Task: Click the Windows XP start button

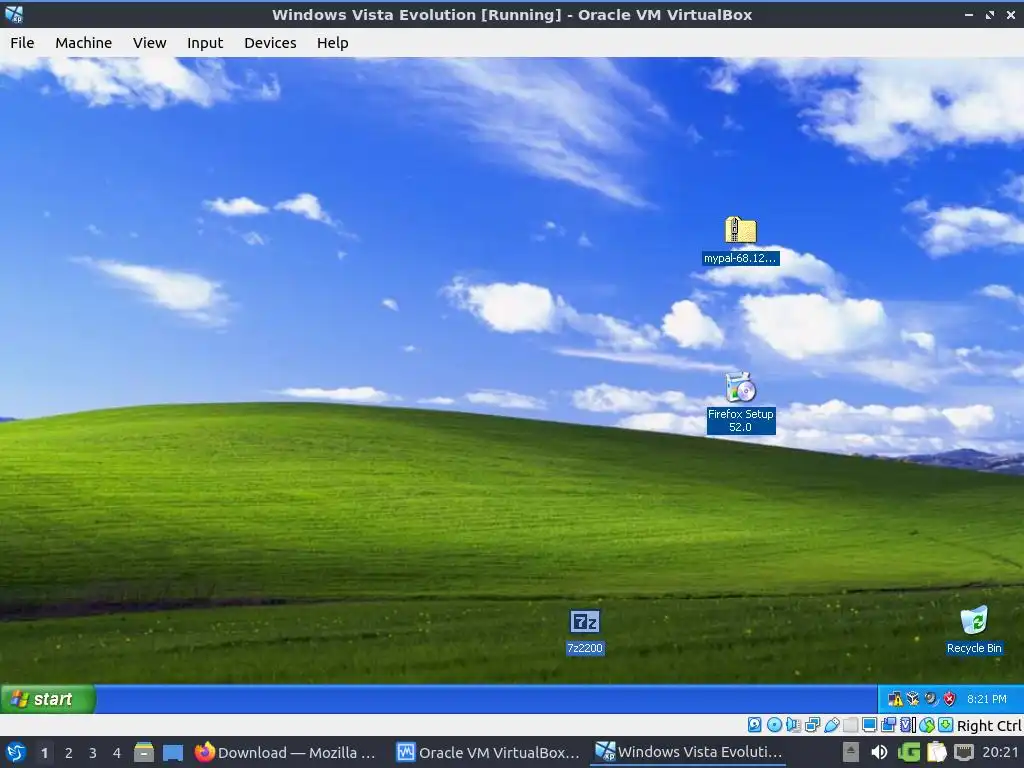Action: (x=48, y=699)
